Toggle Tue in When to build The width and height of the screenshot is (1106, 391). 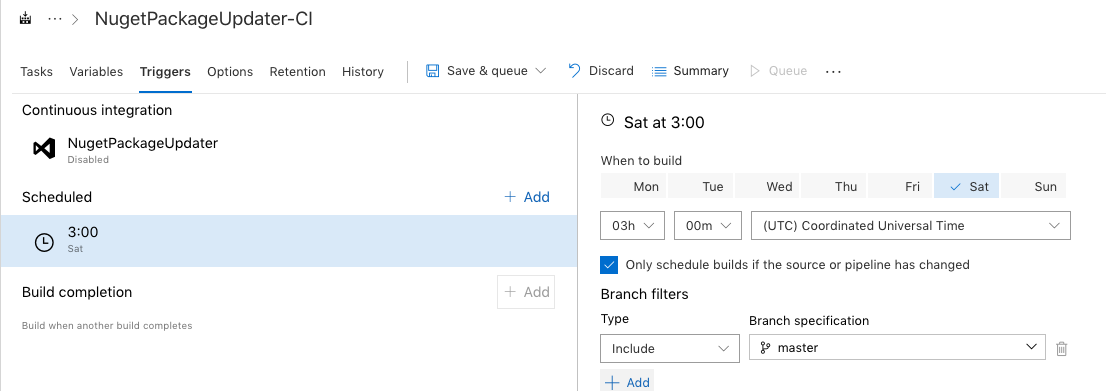pyautogui.click(x=700, y=186)
